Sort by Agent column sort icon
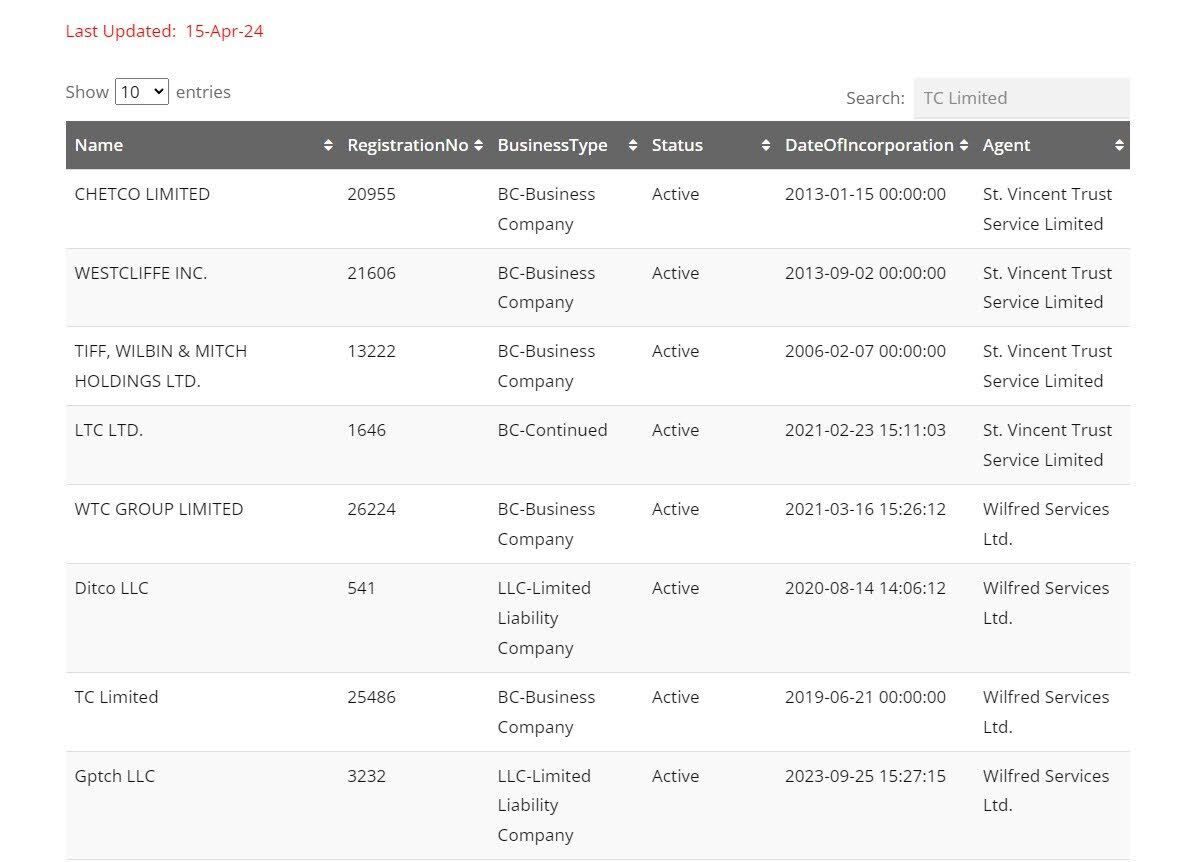The width and height of the screenshot is (1178, 862). click(1119, 145)
